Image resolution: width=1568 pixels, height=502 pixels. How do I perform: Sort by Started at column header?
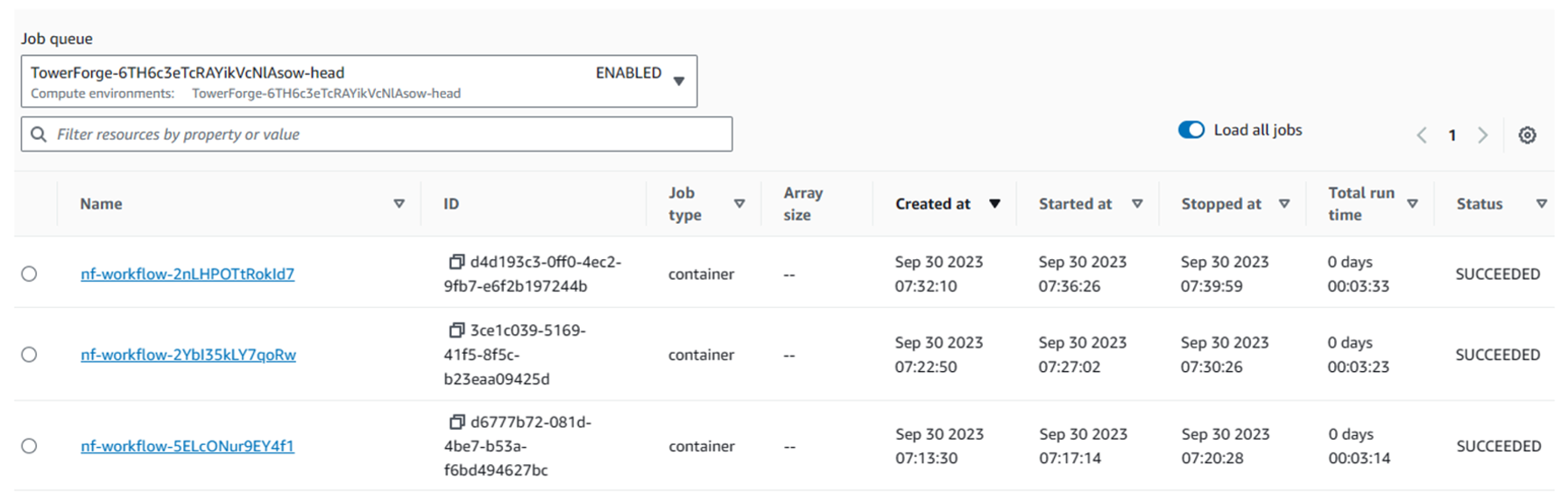click(1075, 204)
